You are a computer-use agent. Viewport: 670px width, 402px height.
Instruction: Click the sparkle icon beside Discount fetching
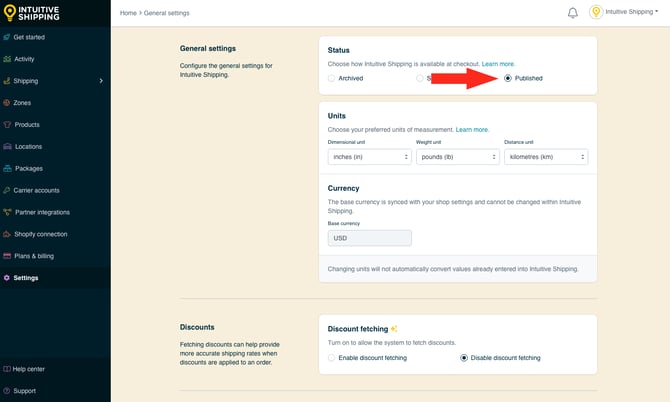pos(394,329)
